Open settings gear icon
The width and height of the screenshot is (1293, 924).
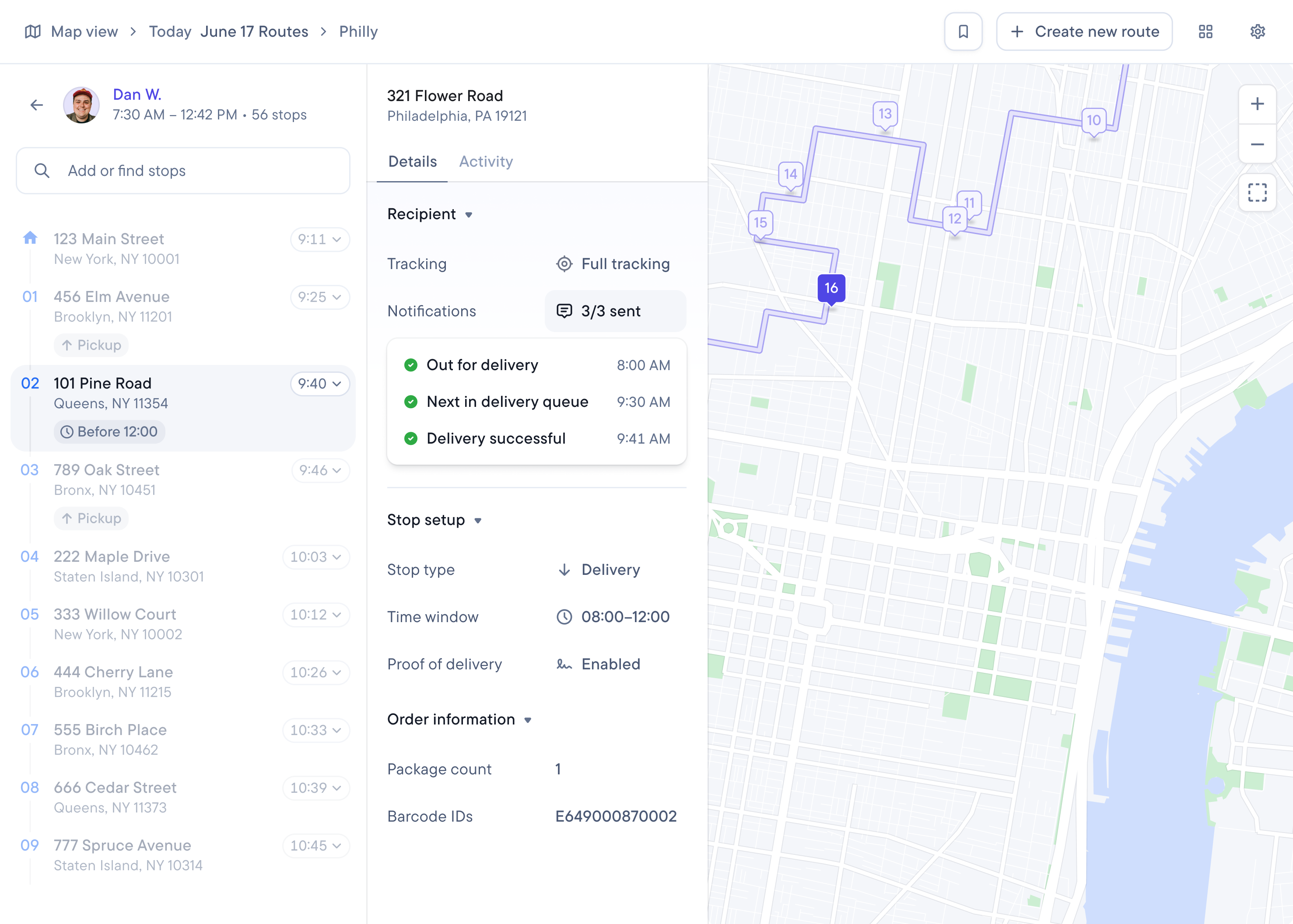pos(1258,32)
